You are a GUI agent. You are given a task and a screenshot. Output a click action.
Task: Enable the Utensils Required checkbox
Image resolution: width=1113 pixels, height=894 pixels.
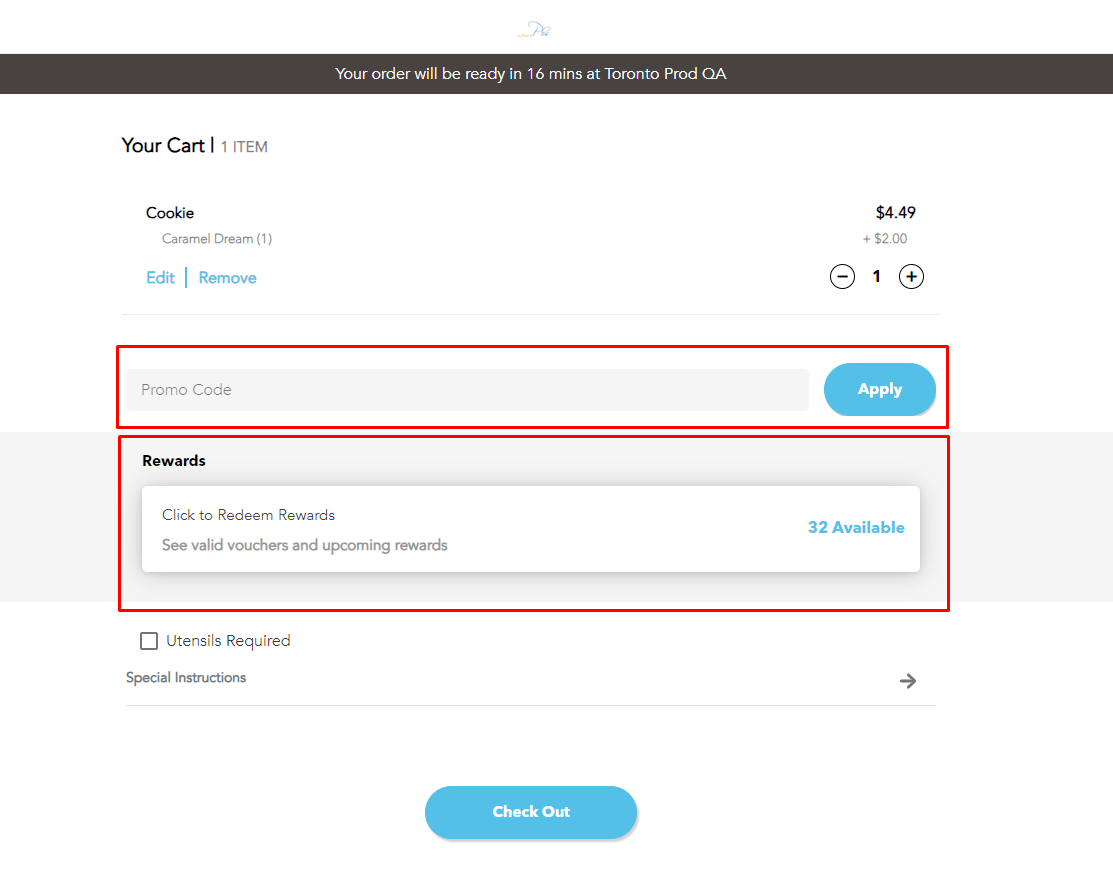(x=149, y=640)
